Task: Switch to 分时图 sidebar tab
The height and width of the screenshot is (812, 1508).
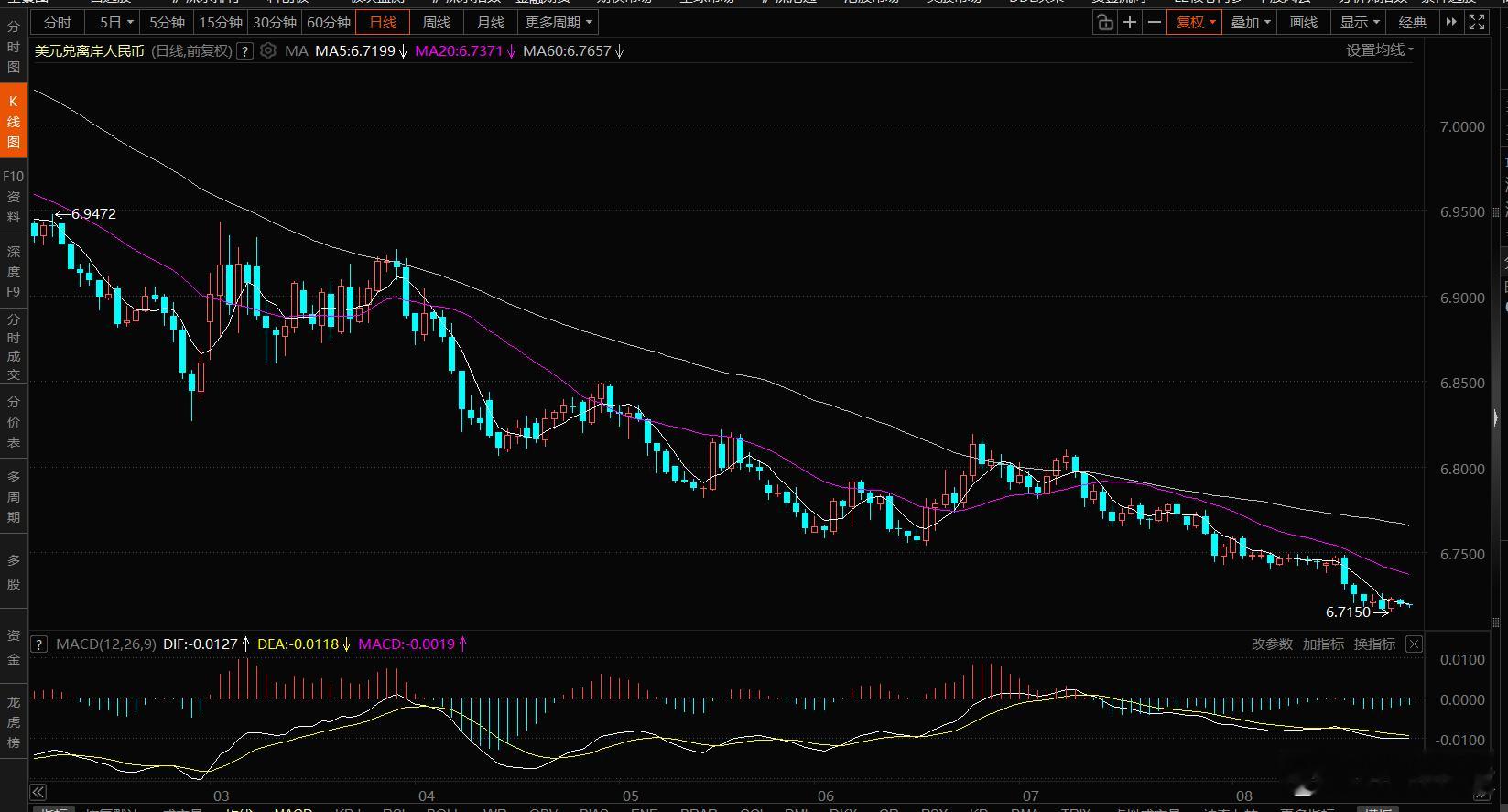Action: pyautogui.click(x=14, y=46)
